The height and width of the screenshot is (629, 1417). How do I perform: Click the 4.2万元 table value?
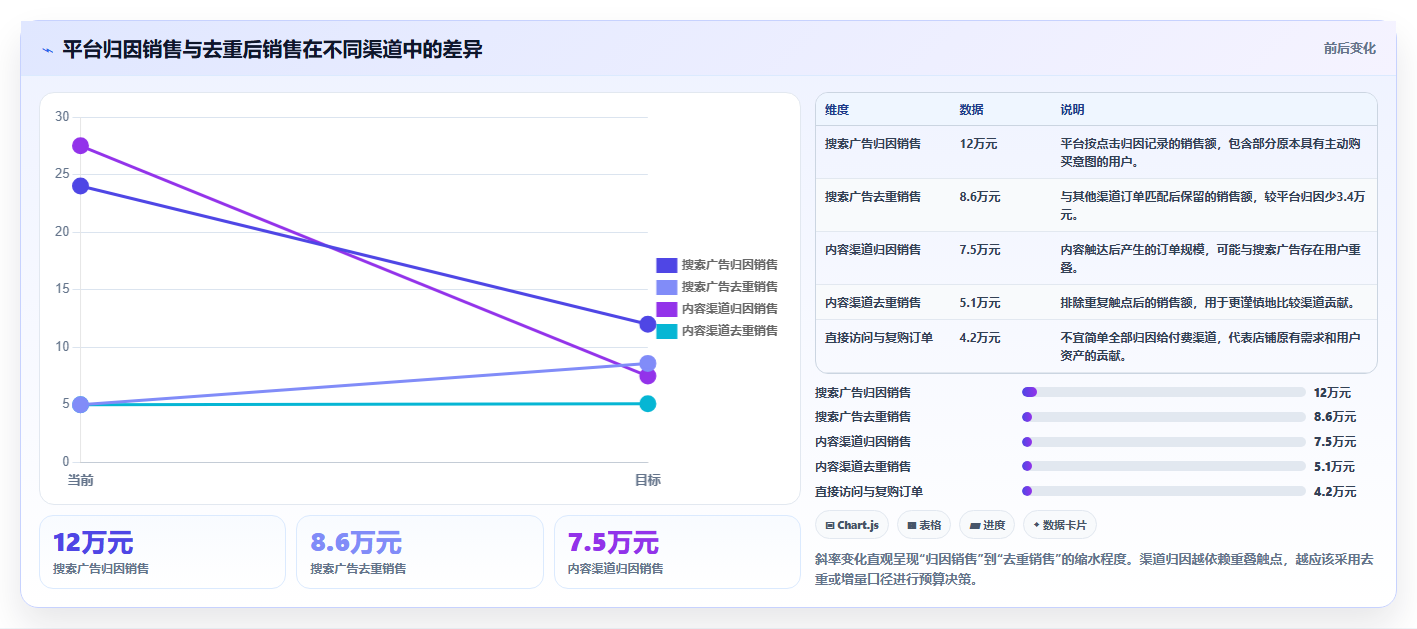(980, 338)
